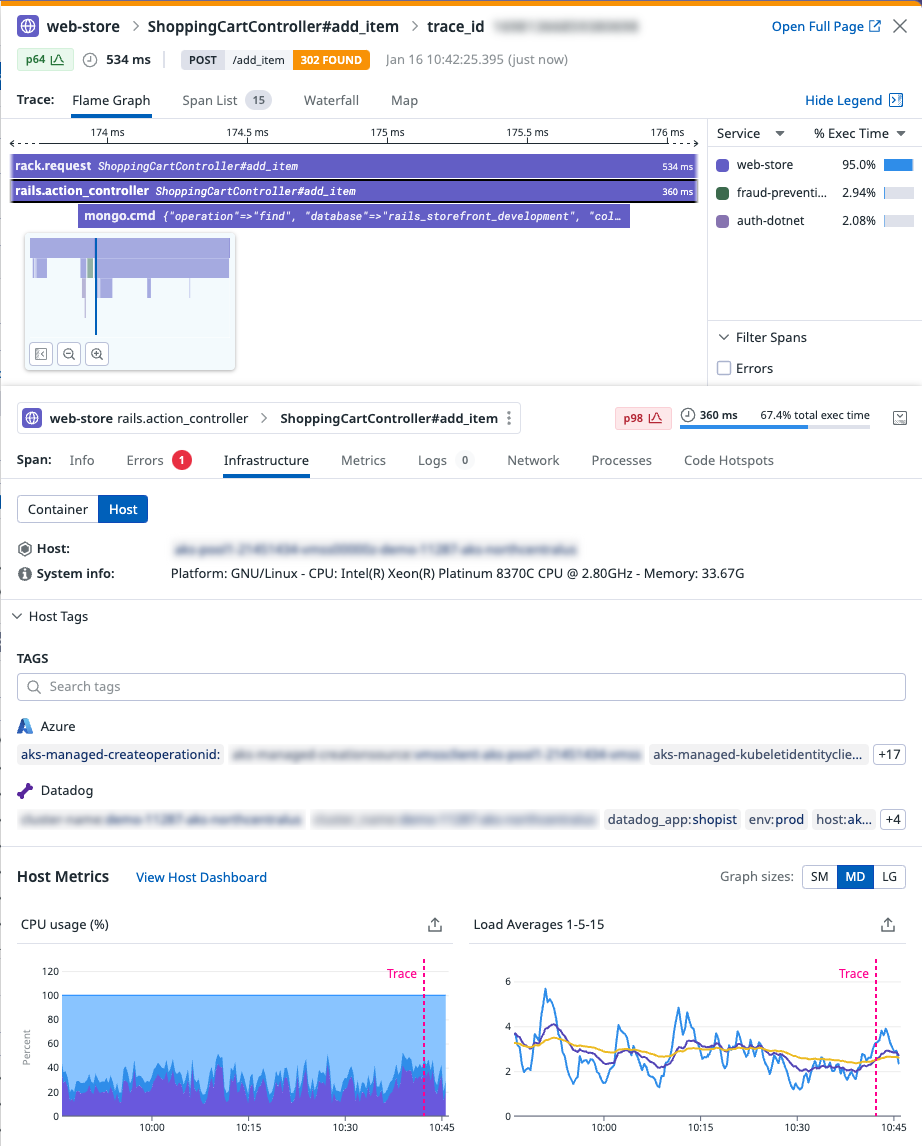Click the clock icon beside 360 ms
The height and width of the screenshot is (1146, 922).
(x=687, y=415)
